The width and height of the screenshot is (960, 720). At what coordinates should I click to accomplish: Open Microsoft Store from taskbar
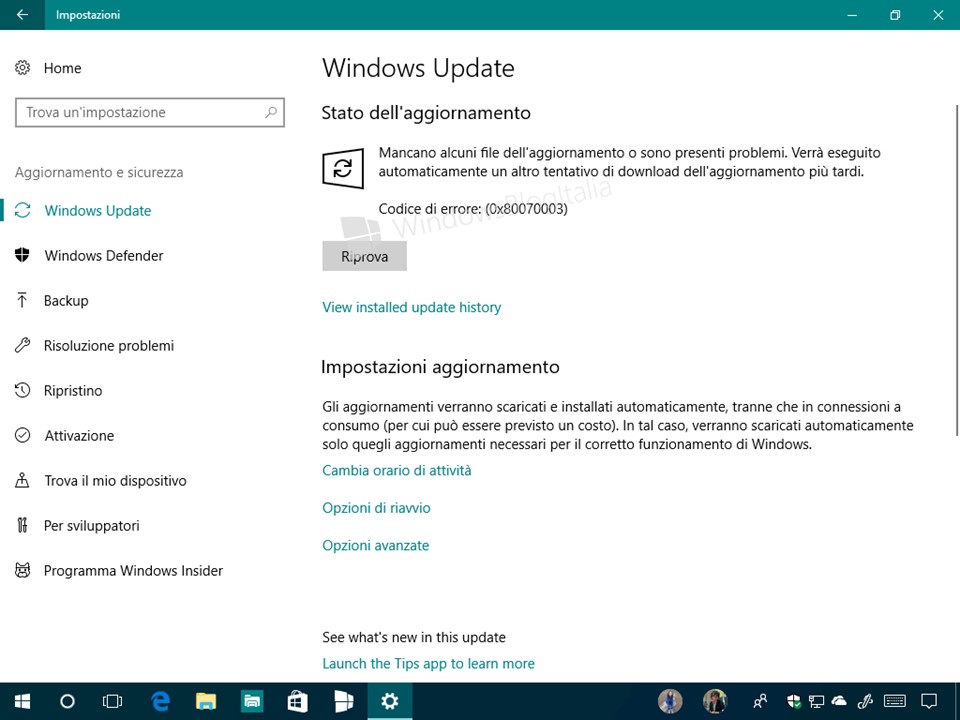pyautogui.click(x=298, y=701)
